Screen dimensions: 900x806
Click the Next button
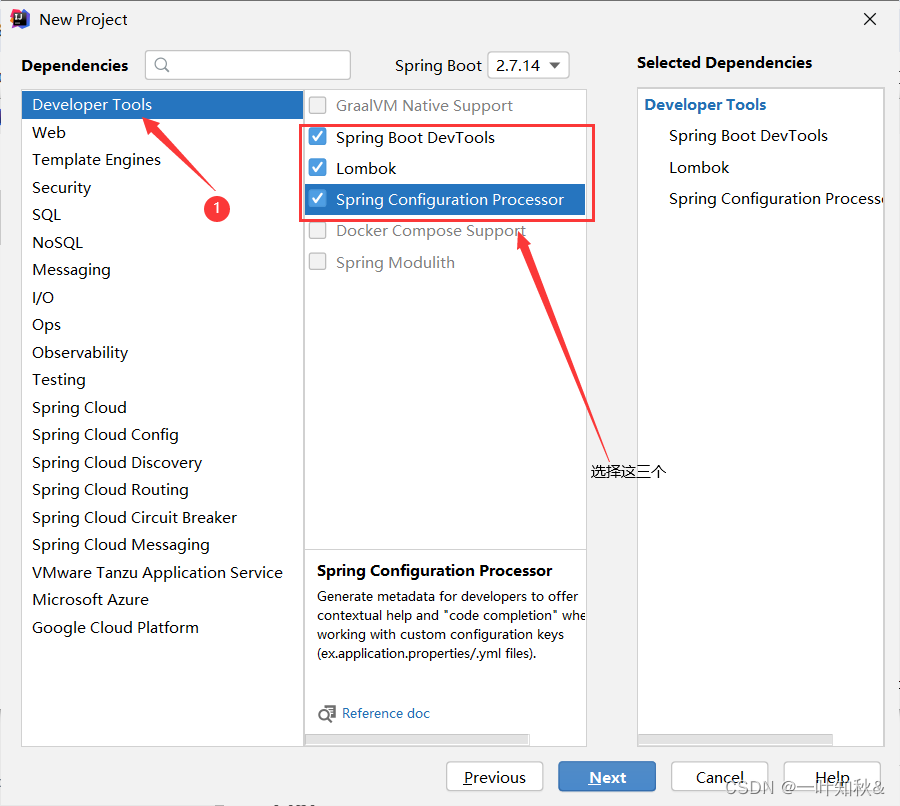pyautogui.click(x=607, y=777)
